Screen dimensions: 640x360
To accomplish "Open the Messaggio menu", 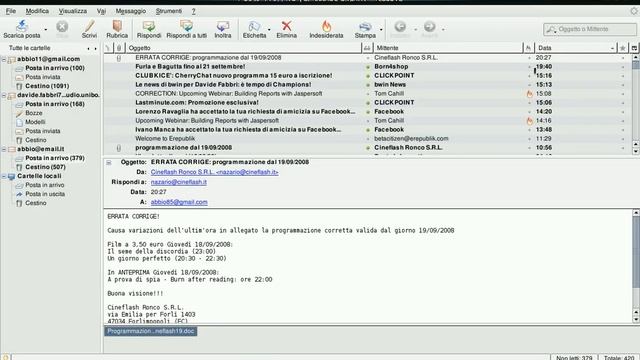I will (x=131, y=11).
